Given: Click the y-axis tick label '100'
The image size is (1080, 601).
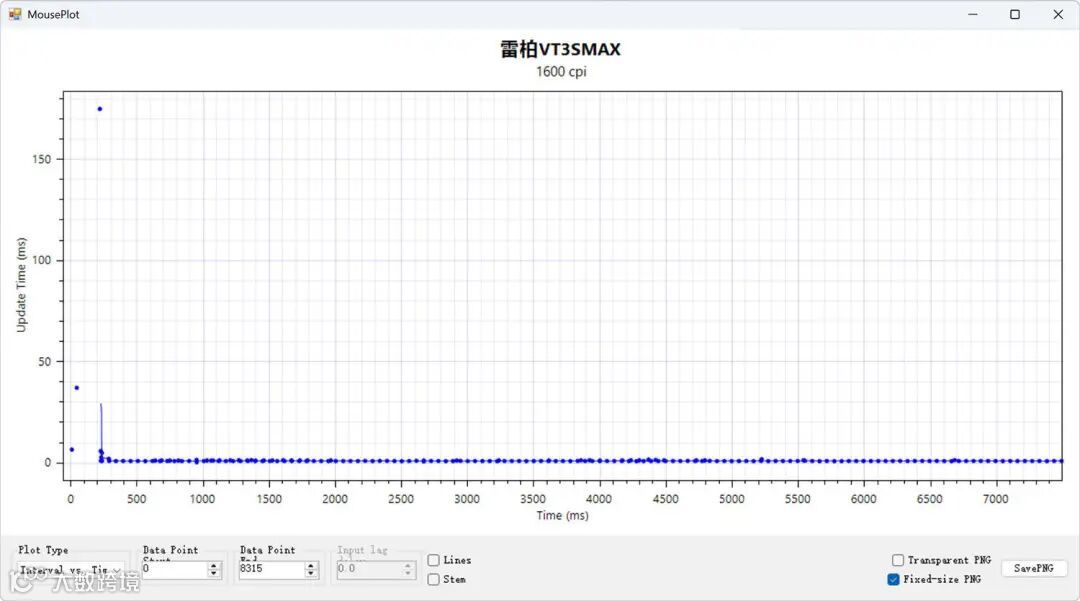Looking at the screenshot, I should click(41, 260).
